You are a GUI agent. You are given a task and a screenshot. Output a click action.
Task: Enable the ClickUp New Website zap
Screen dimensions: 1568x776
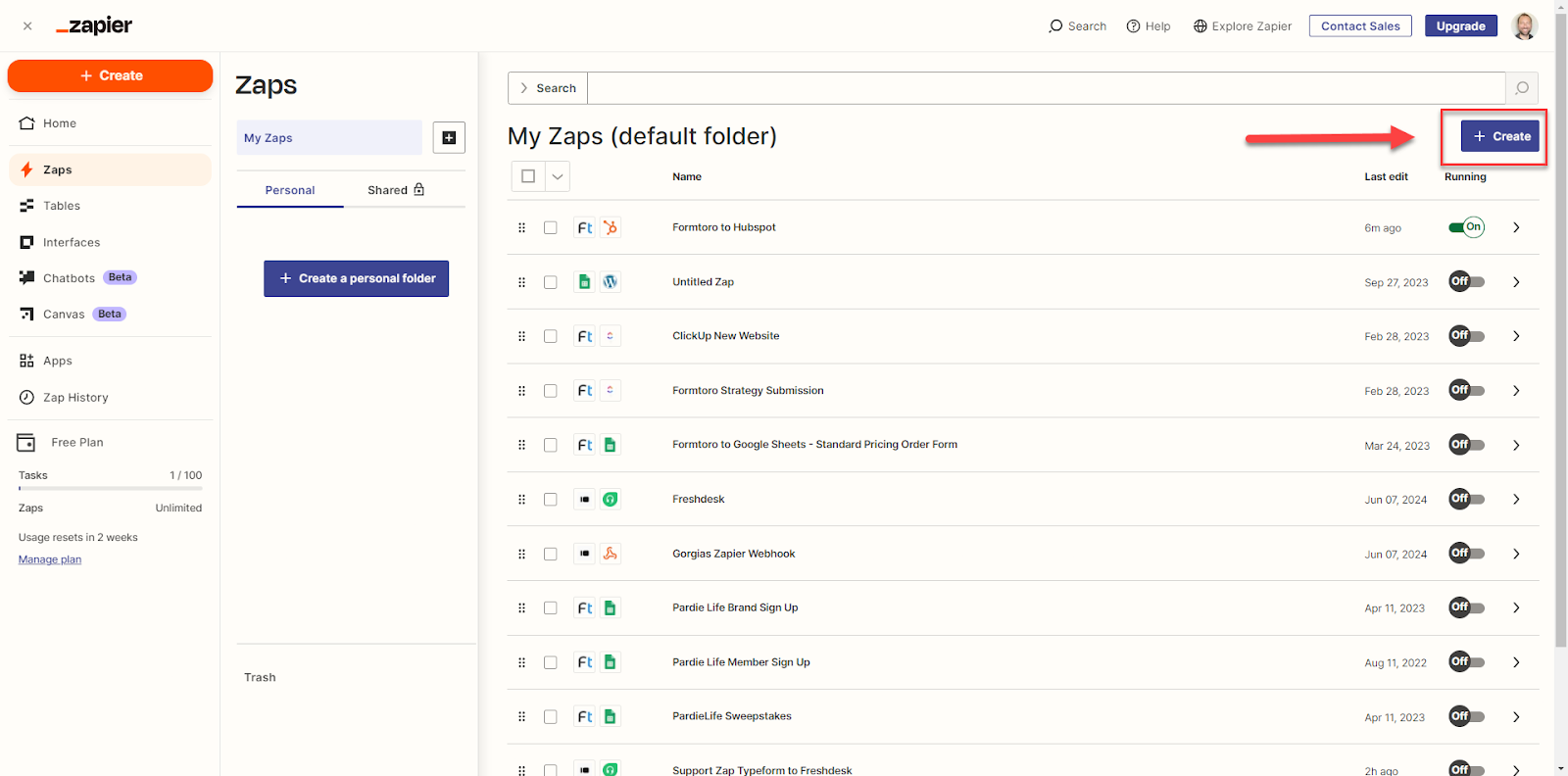[1466, 336]
